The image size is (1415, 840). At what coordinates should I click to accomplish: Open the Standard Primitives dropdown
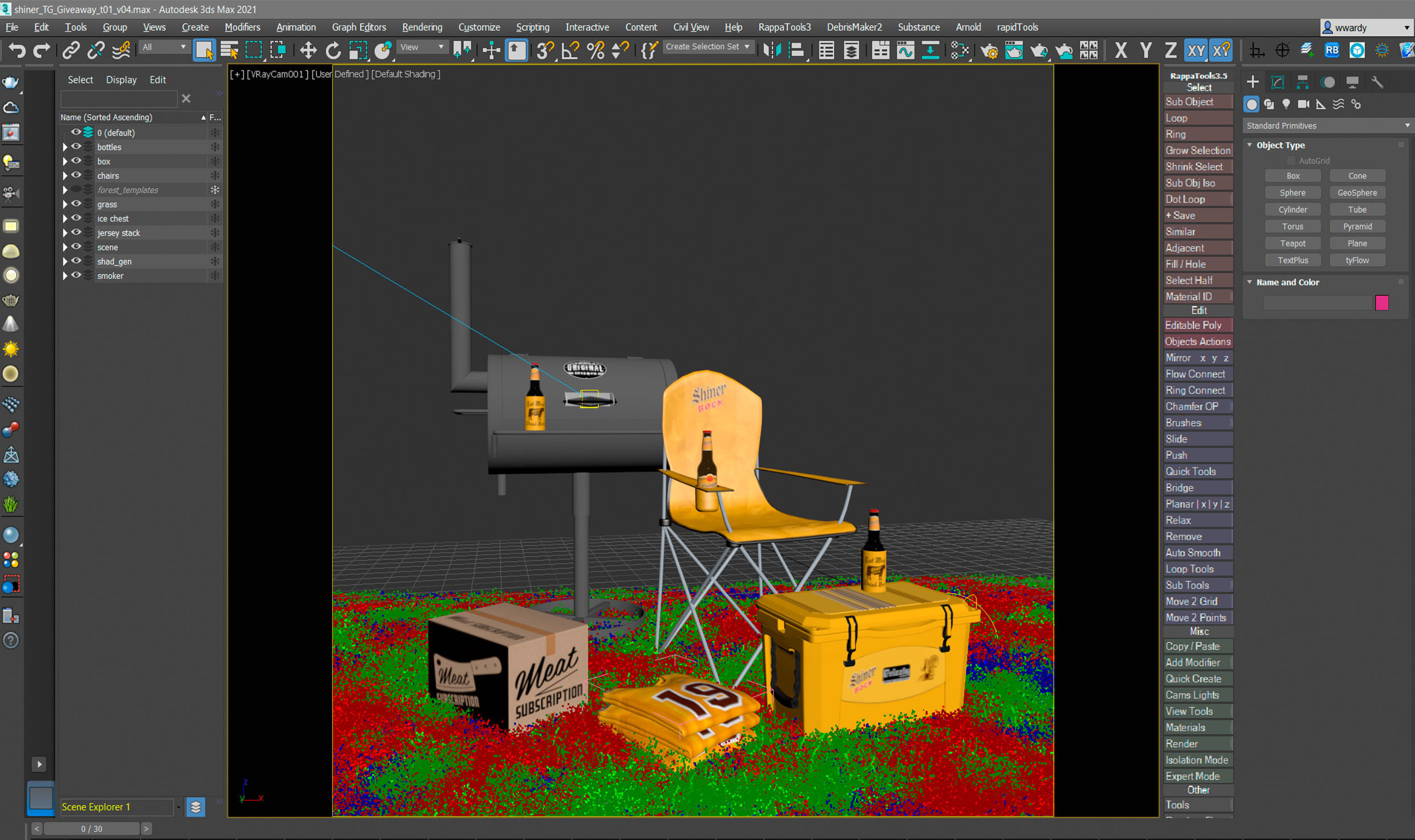click(1326, 125)
